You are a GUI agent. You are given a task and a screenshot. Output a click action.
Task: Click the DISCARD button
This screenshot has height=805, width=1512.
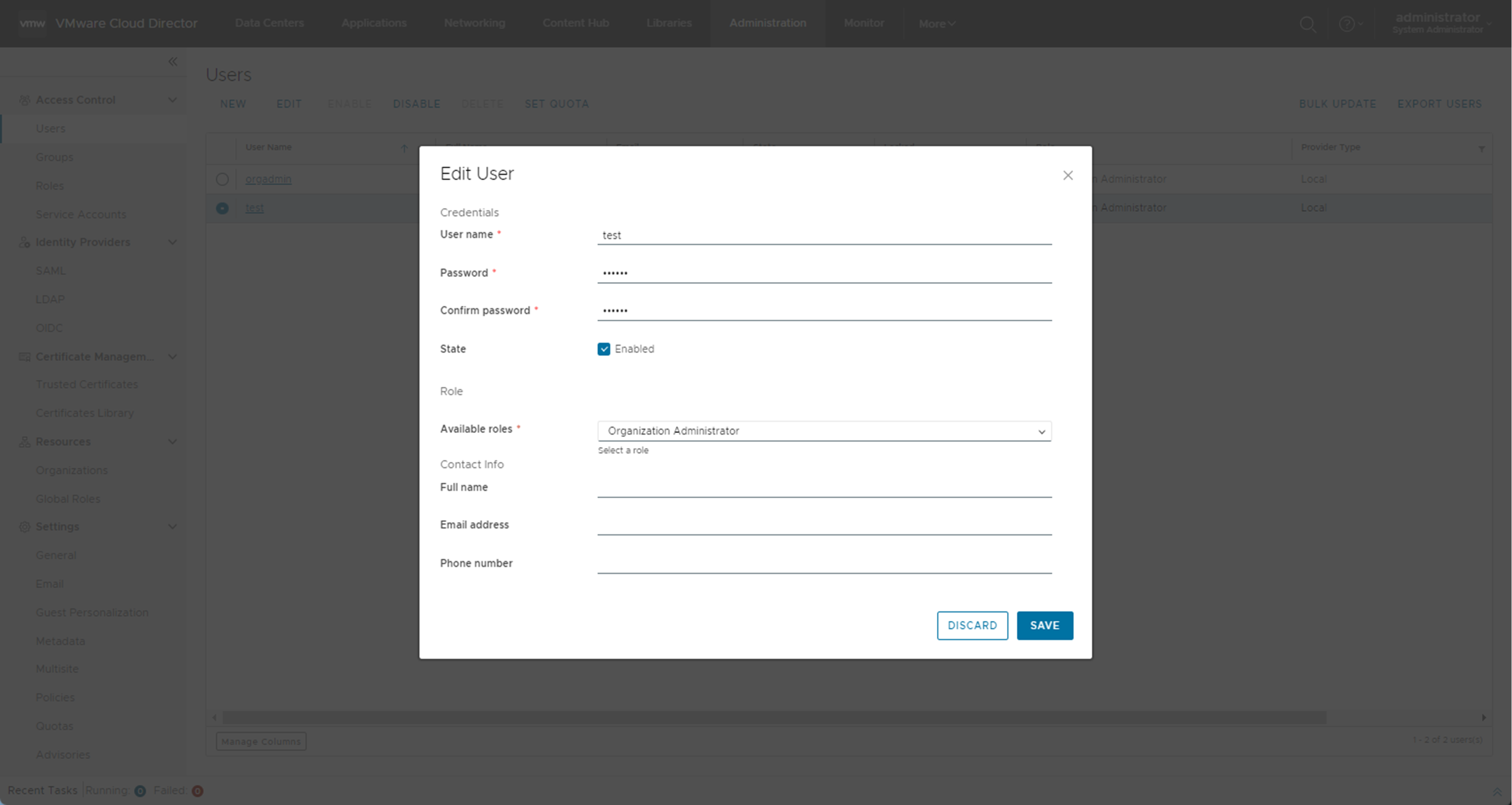pyautogui.click(x=972, y=625)
